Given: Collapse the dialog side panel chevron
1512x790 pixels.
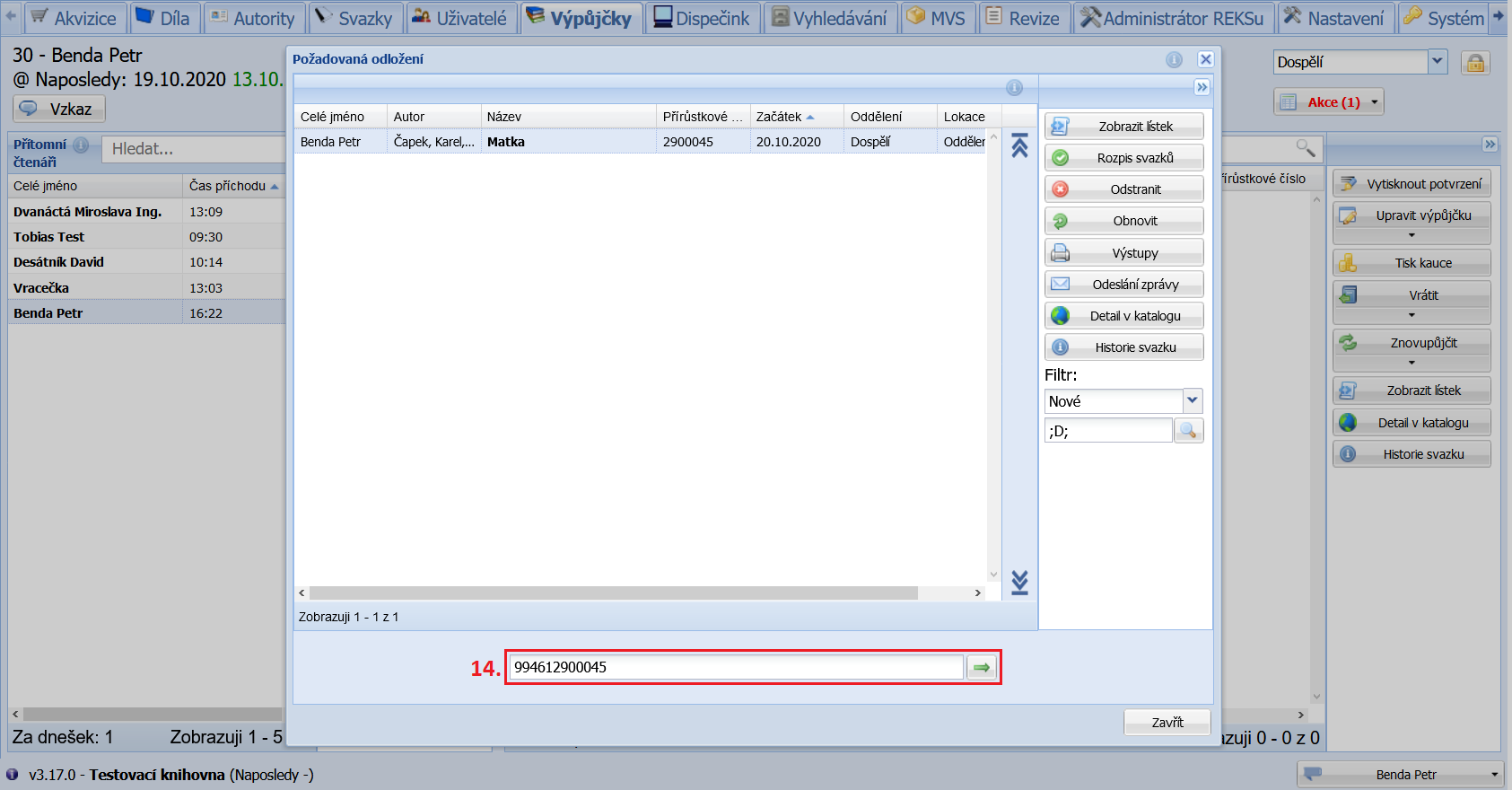Looking at the screenshot, I should pyautogui.click(x=1202, y=87).
